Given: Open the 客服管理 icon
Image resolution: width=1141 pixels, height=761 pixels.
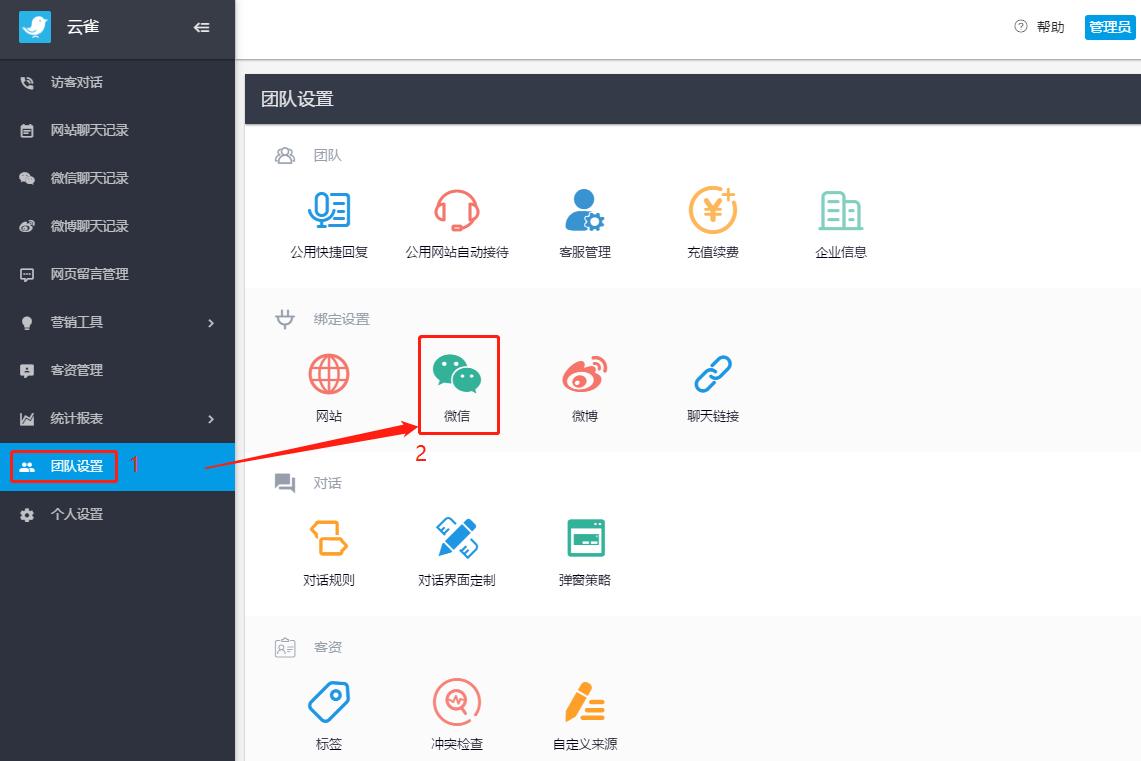Looking at the screenshot, I should tap(584, 210).
